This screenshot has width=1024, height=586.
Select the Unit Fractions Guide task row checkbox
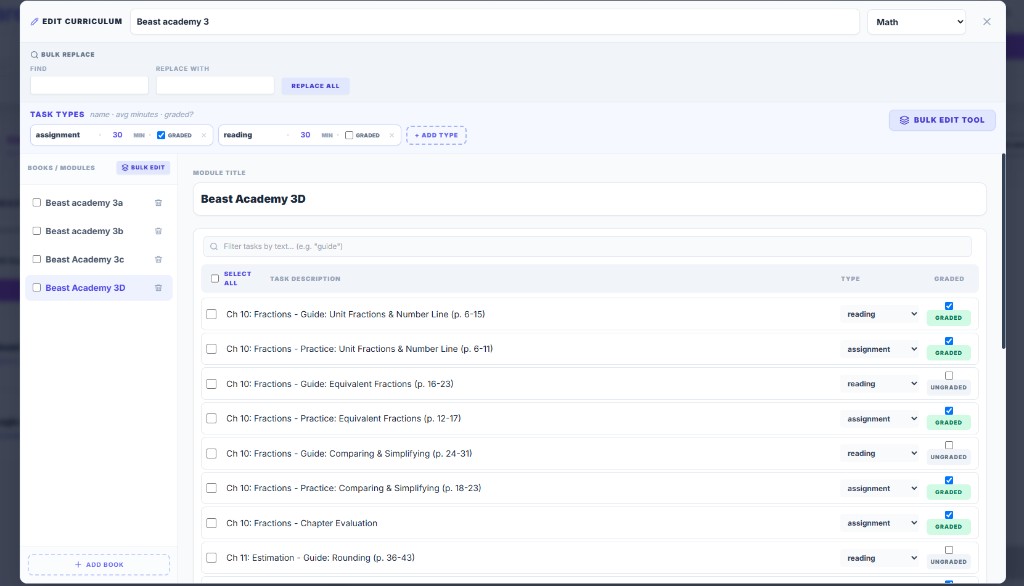point(212,314)
